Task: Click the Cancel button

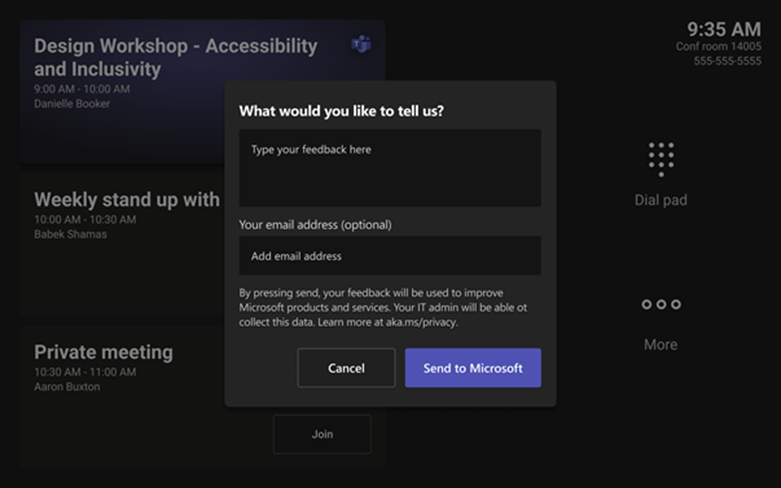Action: (346, 368)
